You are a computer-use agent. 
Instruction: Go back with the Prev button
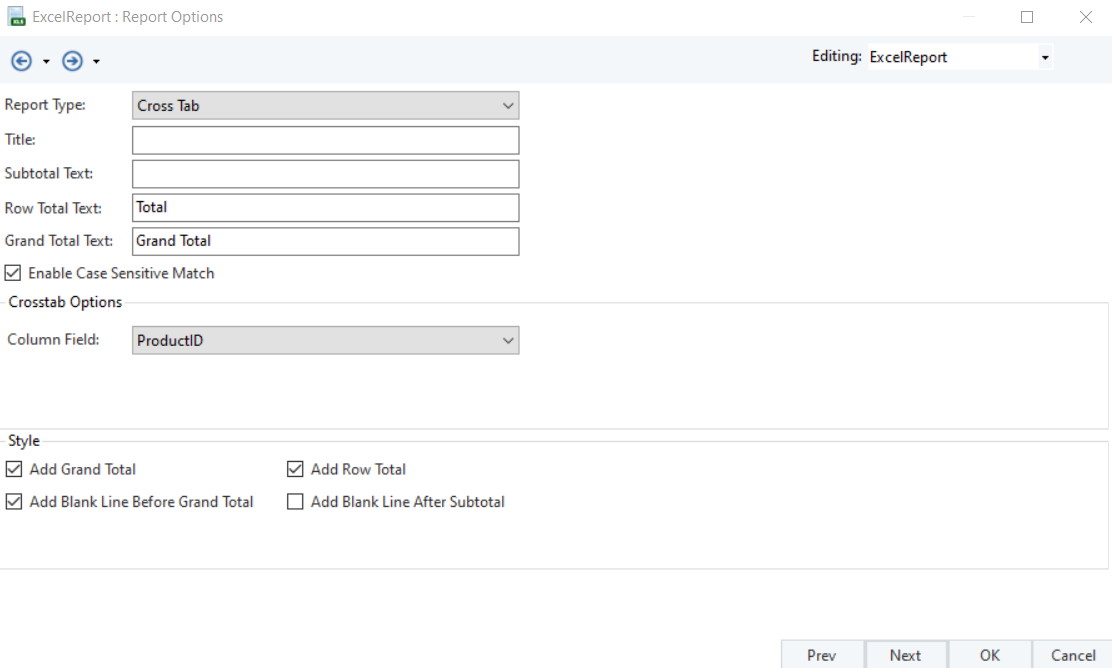pyautogui.click(x=821, y=655)
